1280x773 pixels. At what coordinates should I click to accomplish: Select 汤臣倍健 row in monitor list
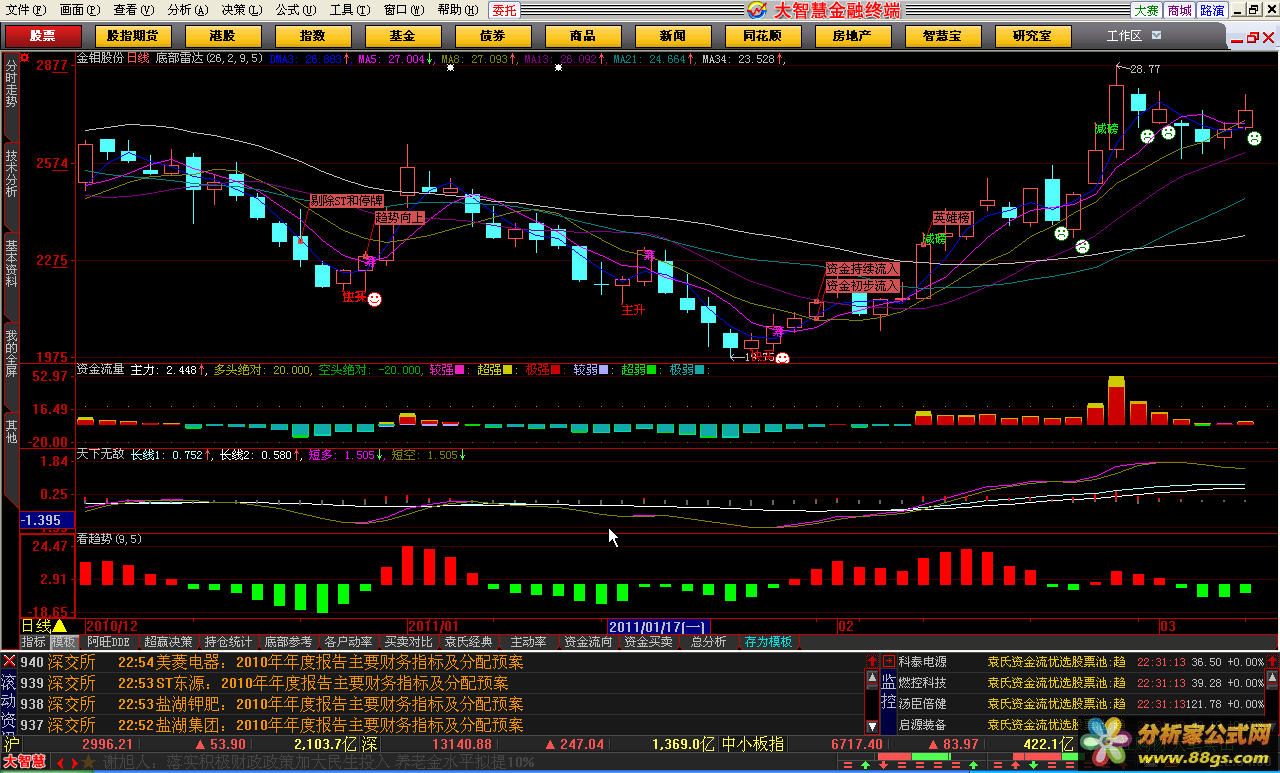click(x=1080, y=704)
